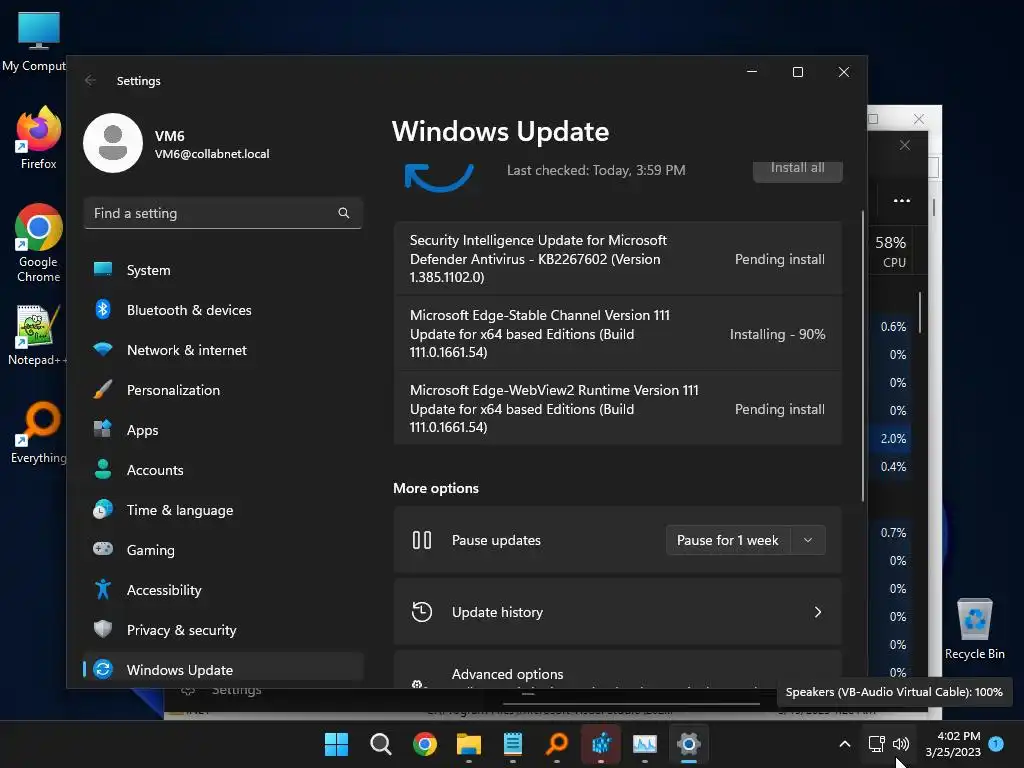Click the three-dot menu in the background window
Viewport: 1024px width, 768px height.
click(x=902, y=200)
